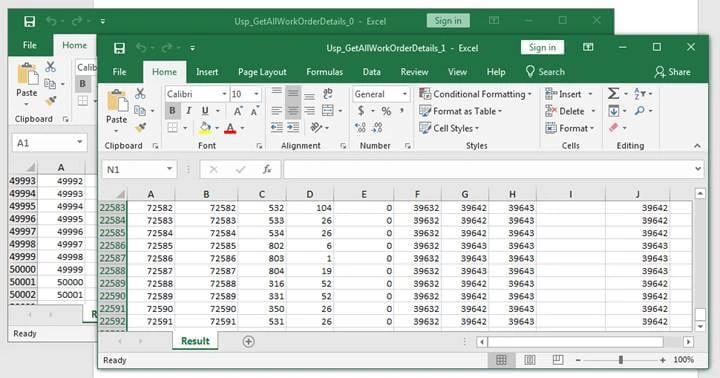
Task: Select the Result sheet tab
Action: click(x=195, y=341)
